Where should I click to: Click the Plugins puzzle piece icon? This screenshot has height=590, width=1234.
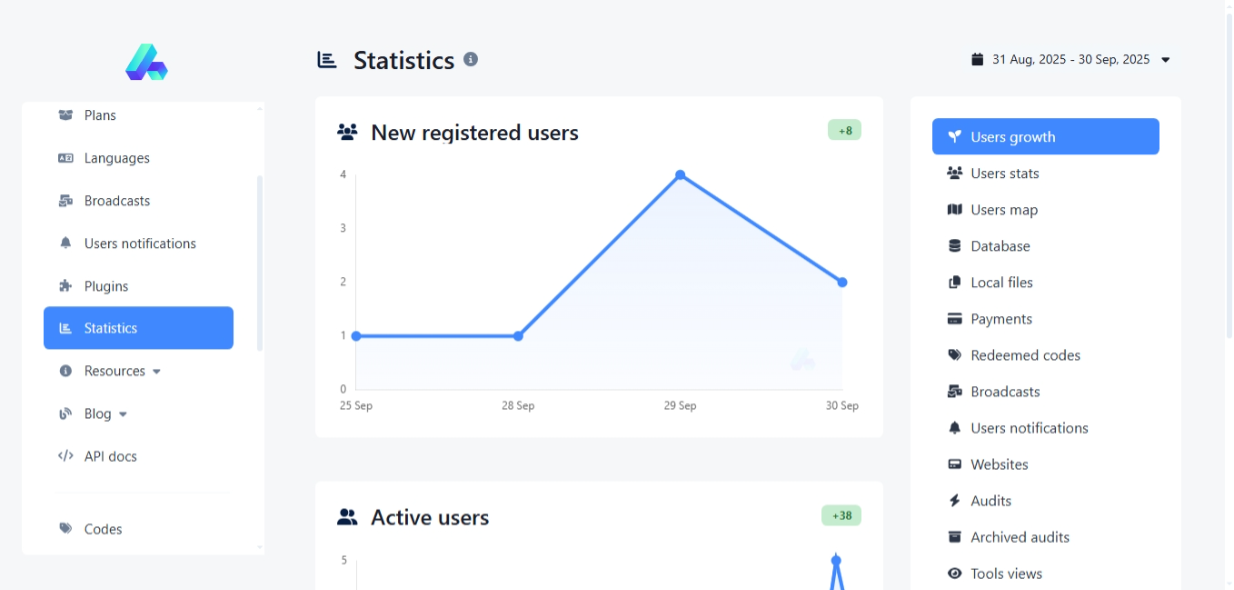(x=66, y=286)
